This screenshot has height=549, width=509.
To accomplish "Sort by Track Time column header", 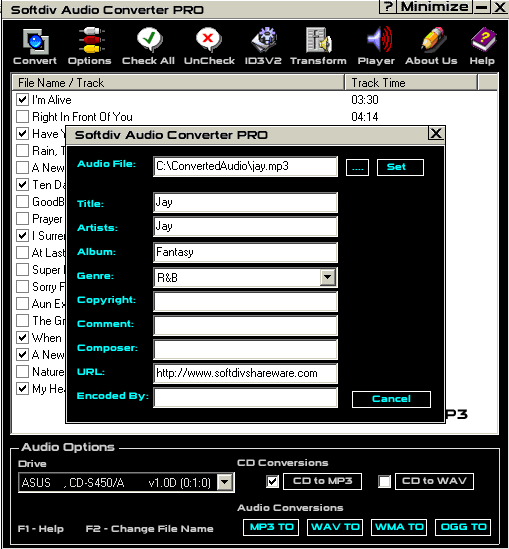I will point(411,83).
